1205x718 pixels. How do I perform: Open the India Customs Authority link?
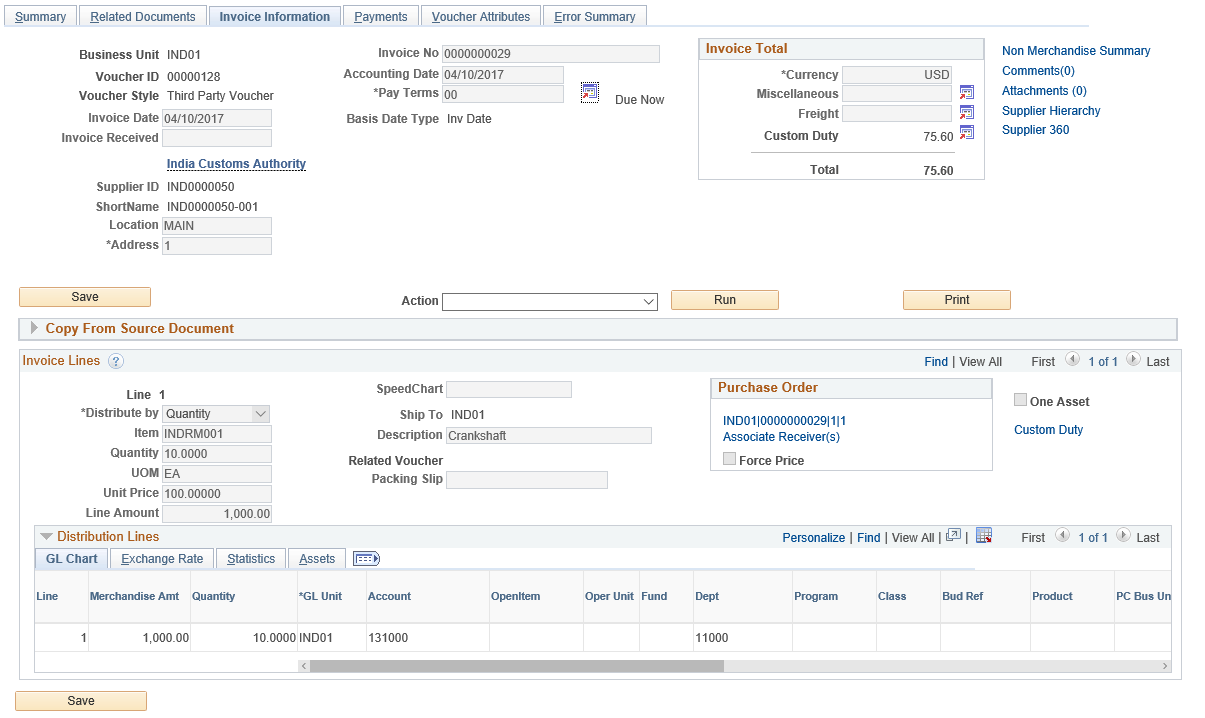[235, 163]
